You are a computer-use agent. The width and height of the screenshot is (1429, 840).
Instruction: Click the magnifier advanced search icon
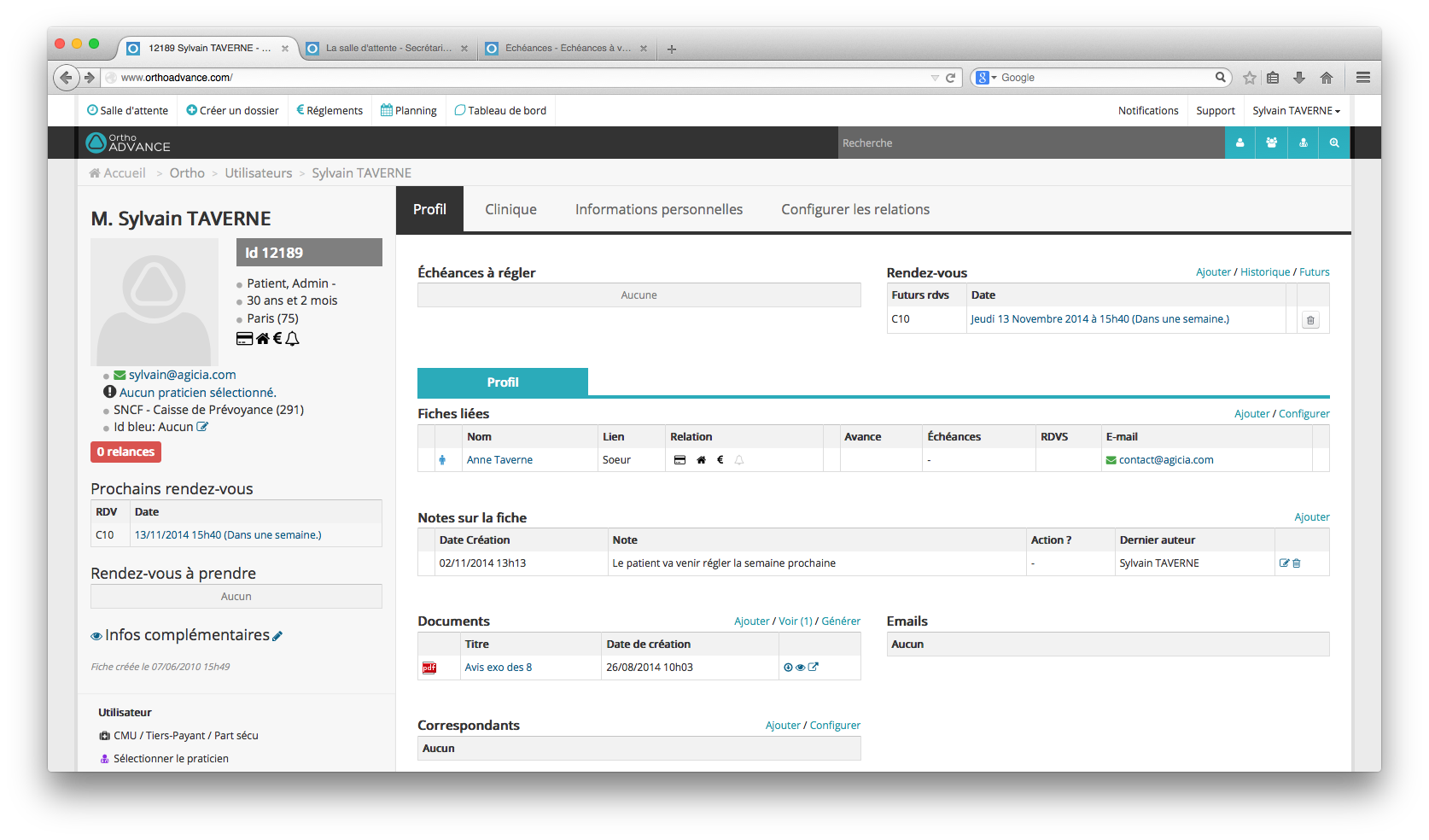(x=1334, y=143)
